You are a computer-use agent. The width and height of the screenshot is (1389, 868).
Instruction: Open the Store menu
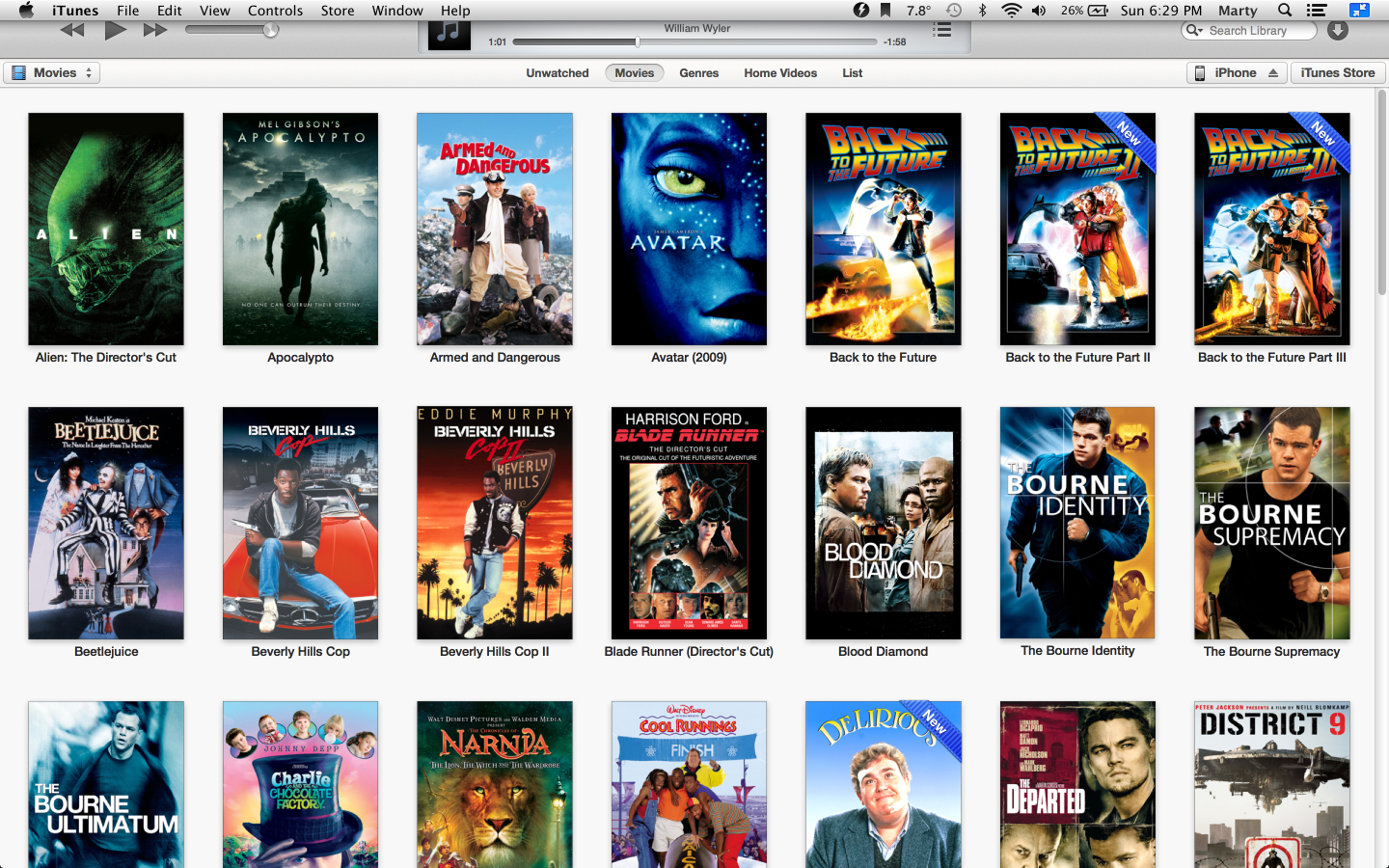coord(338,11)
